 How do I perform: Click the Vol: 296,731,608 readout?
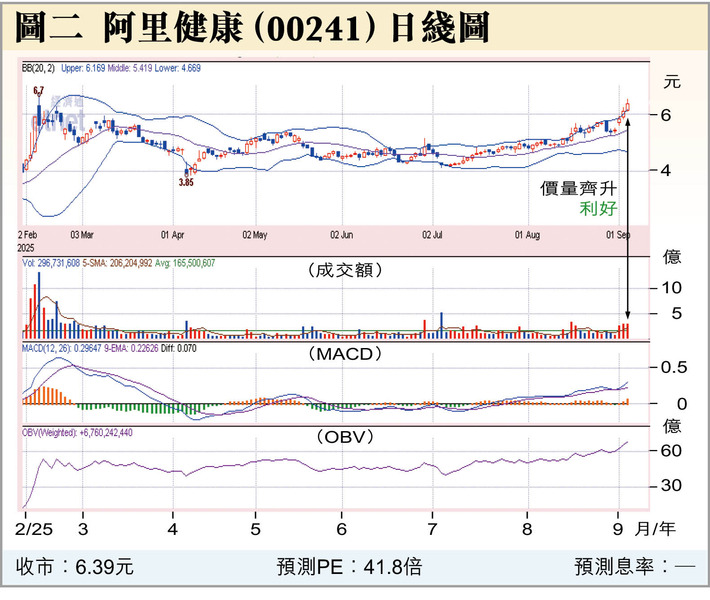(51, 263)
